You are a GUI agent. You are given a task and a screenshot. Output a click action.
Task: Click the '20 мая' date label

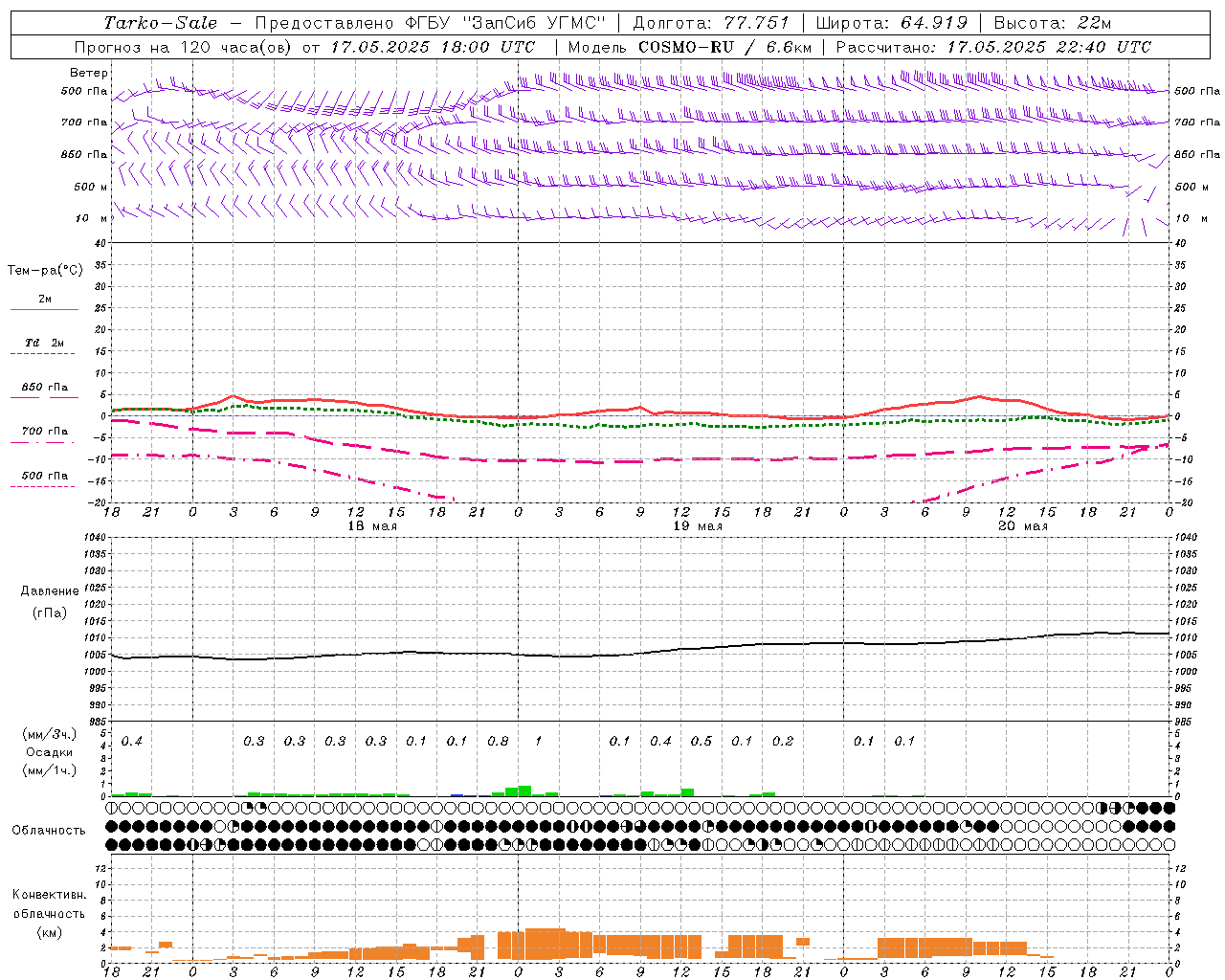[x=1023, y=526]
